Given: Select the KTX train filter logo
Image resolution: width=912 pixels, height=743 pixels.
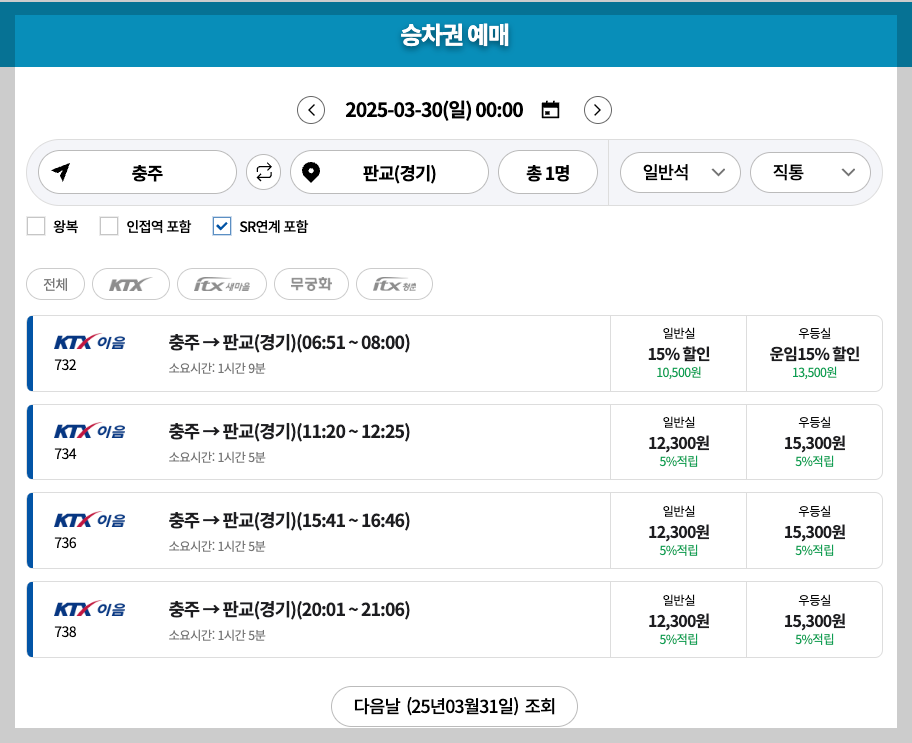Looking at the screenshot, I should tap(130, 284).
